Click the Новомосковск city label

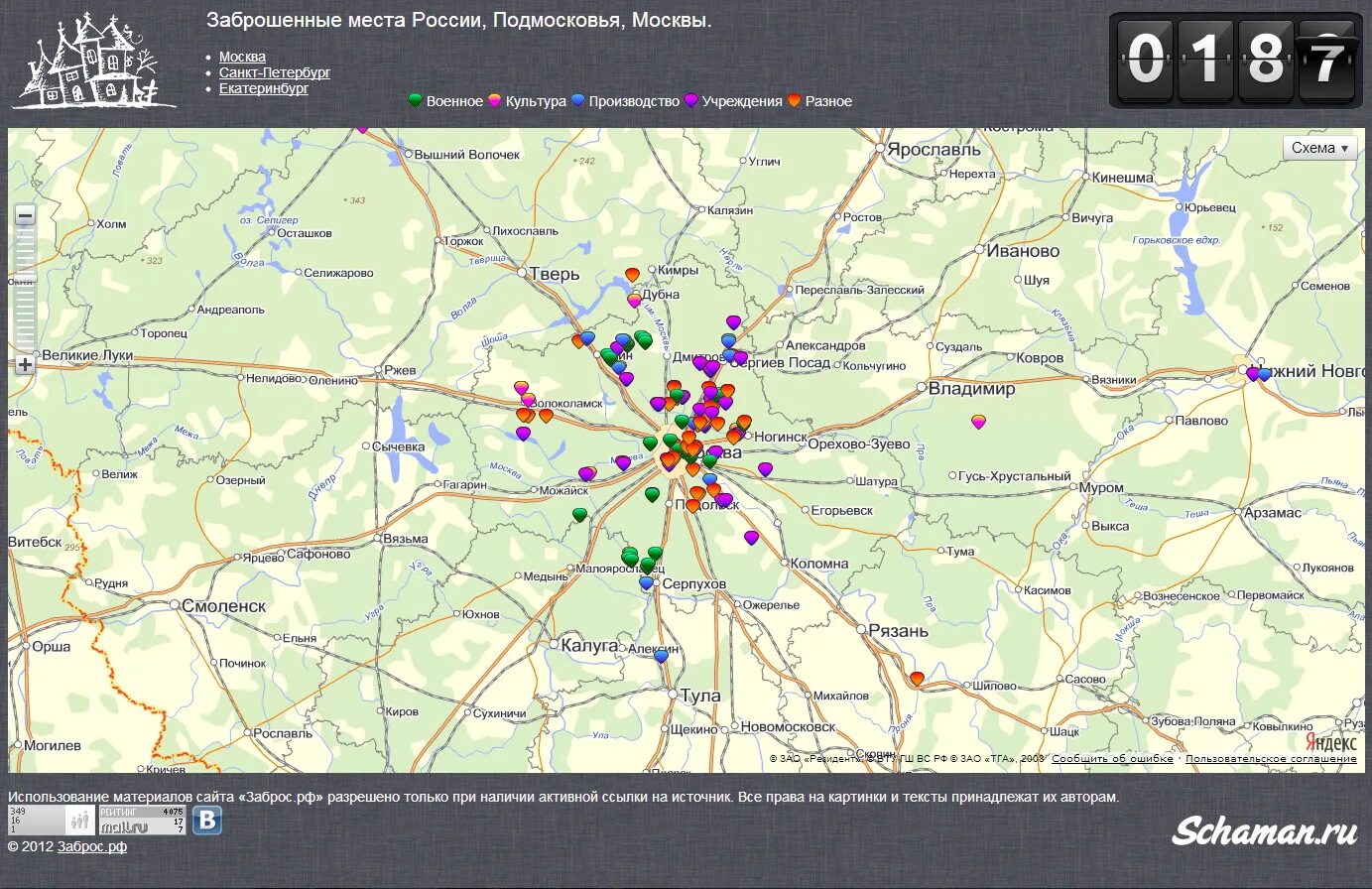point(789,726)
